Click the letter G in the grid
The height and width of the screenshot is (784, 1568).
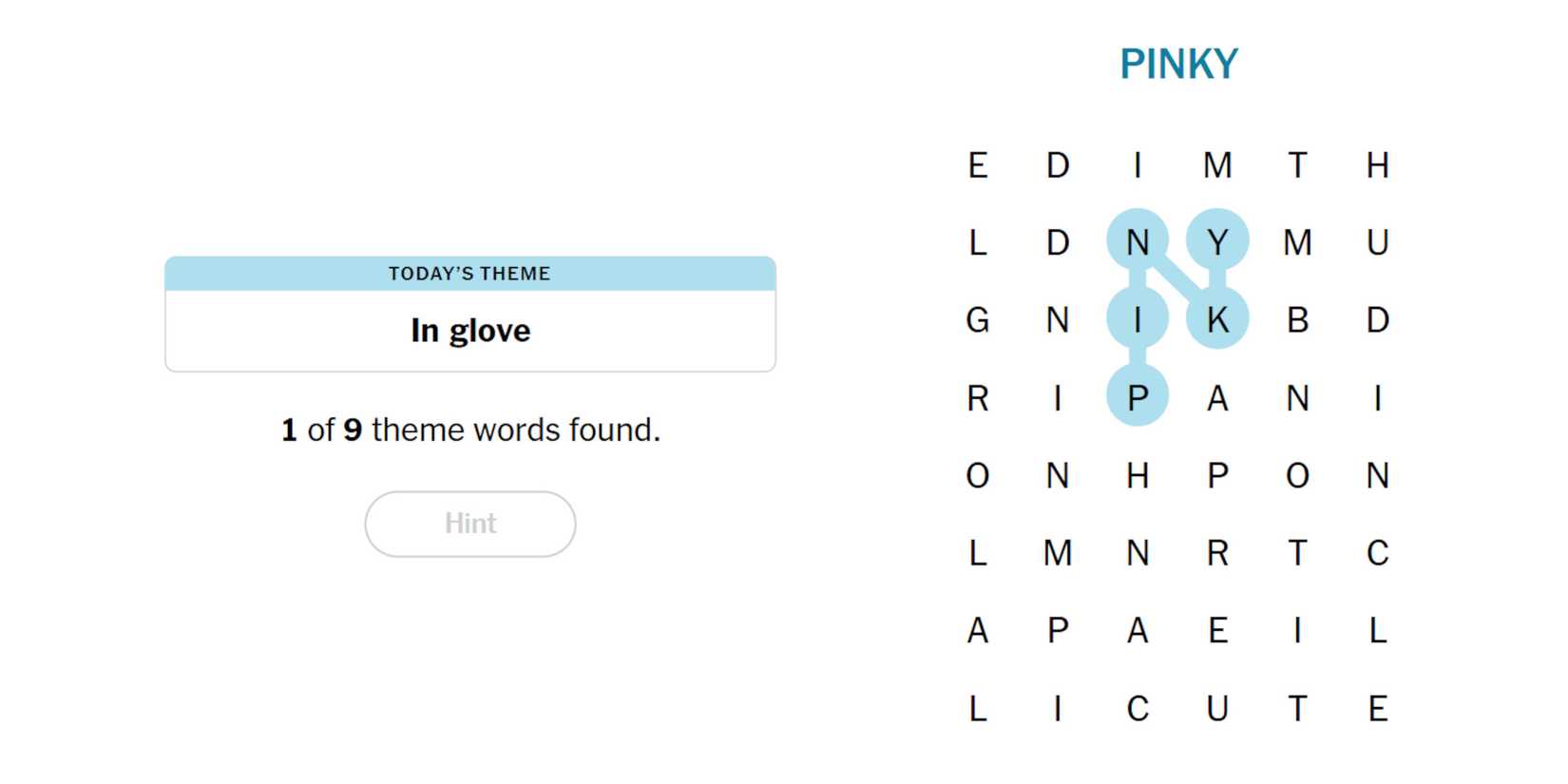978,319
